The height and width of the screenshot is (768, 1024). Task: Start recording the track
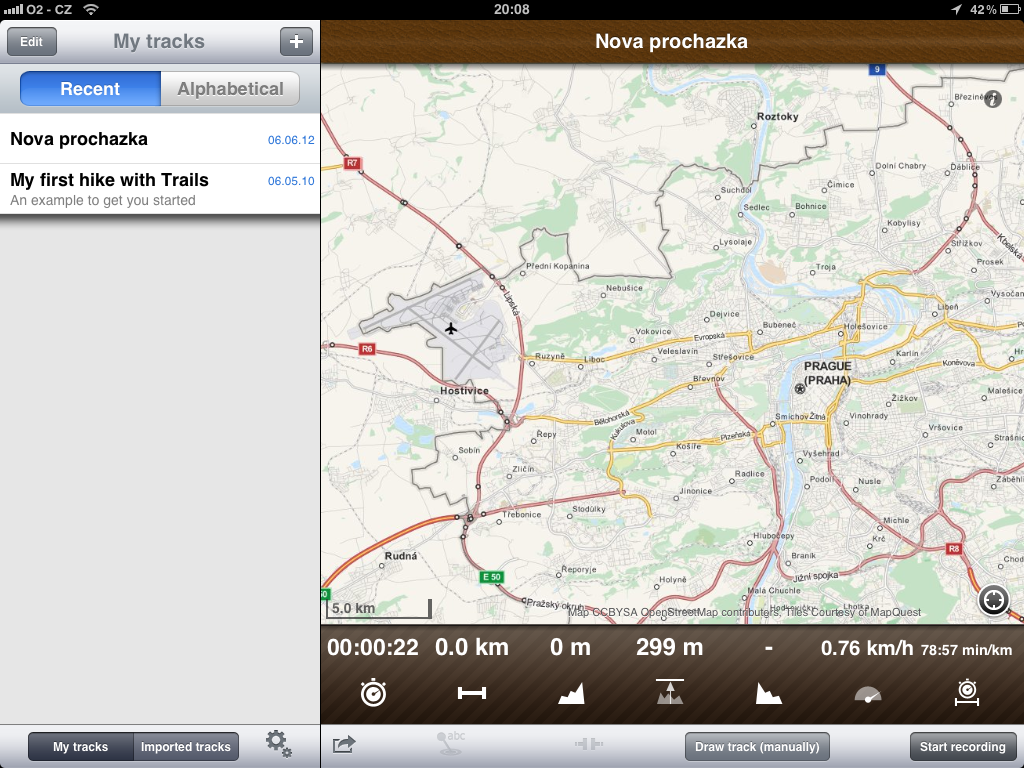[963, 746]
